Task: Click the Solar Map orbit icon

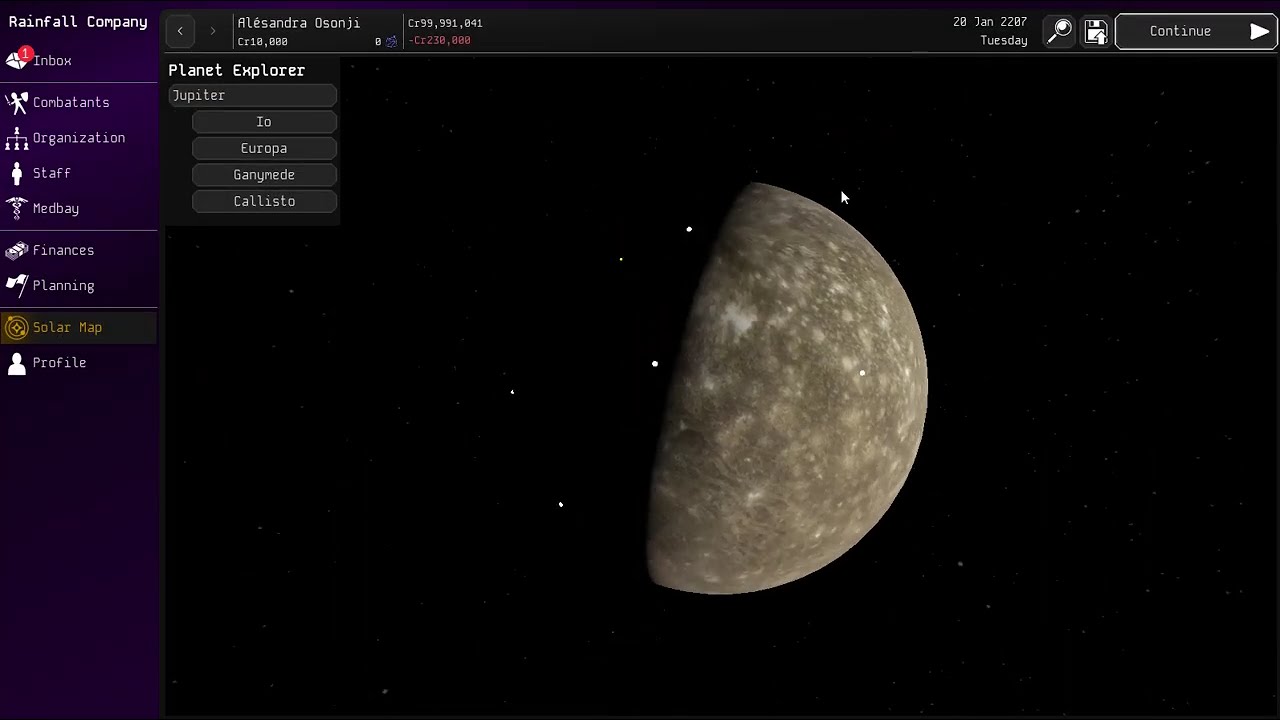Action: coord(17,327)
